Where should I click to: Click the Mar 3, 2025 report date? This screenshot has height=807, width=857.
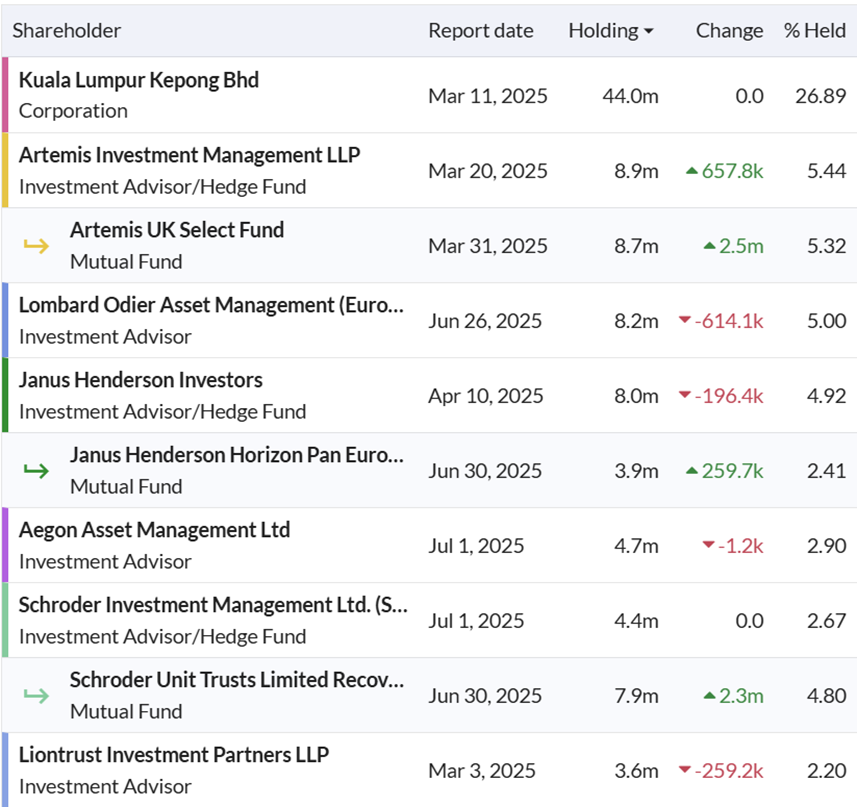(x=482, y=770)
